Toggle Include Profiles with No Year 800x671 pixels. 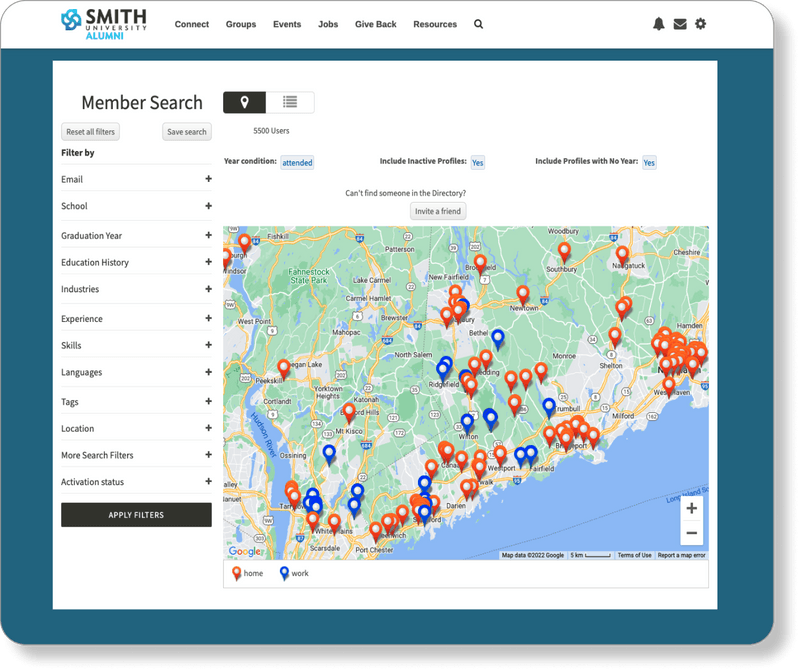point(648,161)
